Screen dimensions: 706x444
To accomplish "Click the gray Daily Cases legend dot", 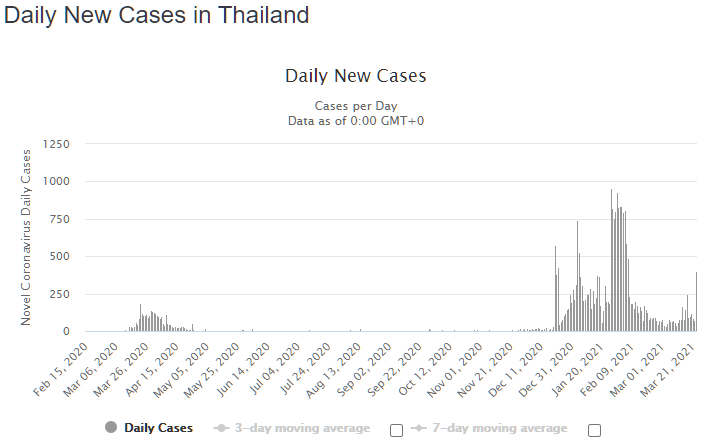I will [x=111, y=428].
